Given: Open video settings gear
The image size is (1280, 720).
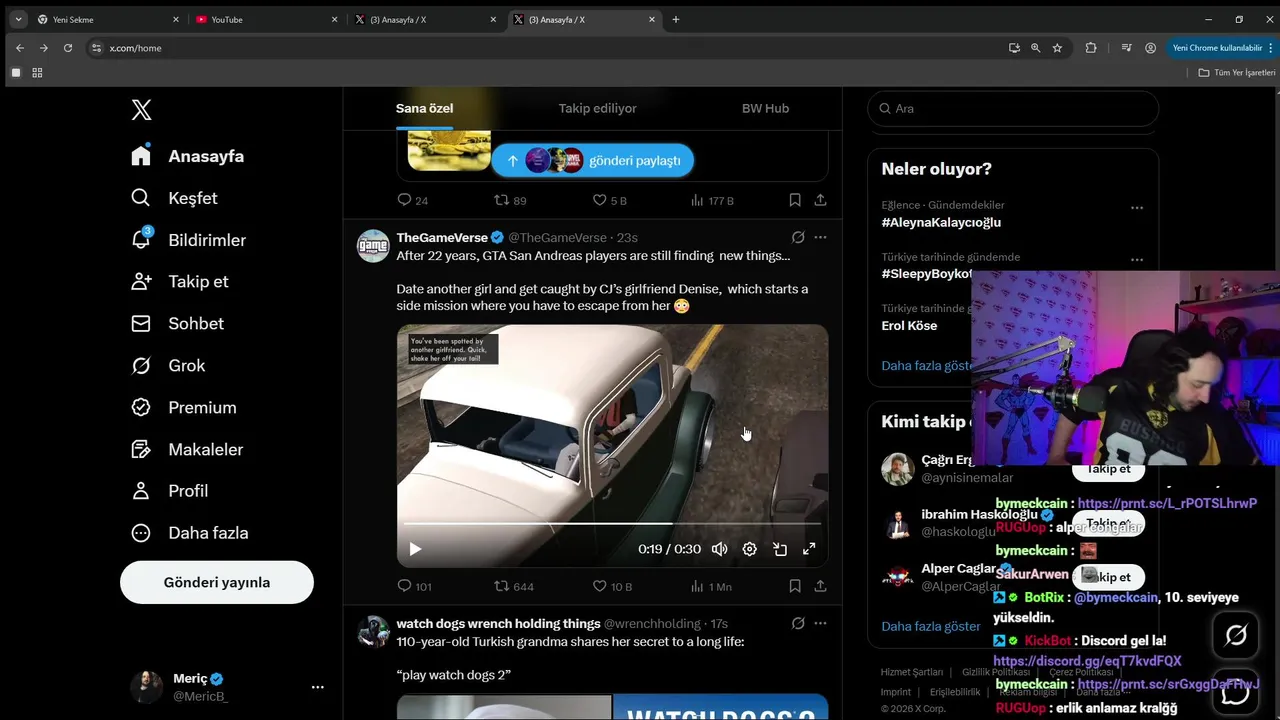Looking at the screenshot, I should (749, 549).
